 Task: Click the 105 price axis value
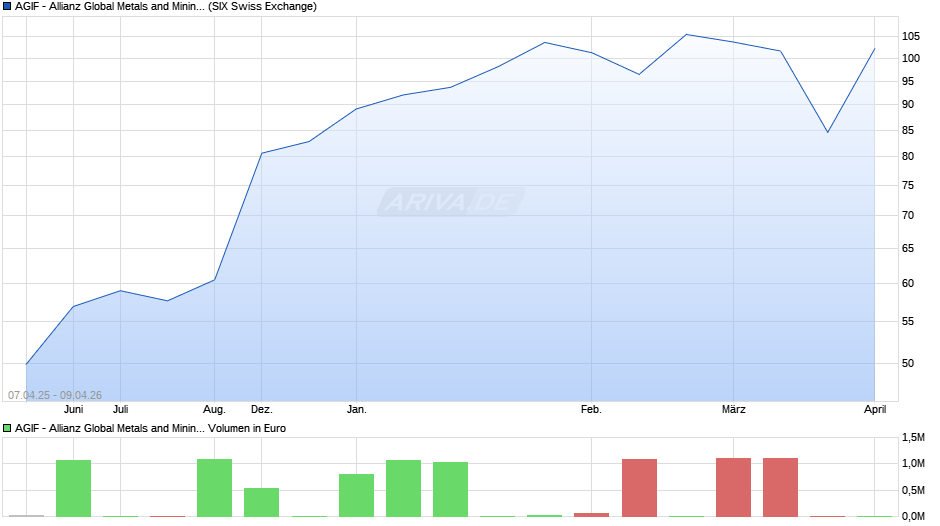click(x=911, y=37)
